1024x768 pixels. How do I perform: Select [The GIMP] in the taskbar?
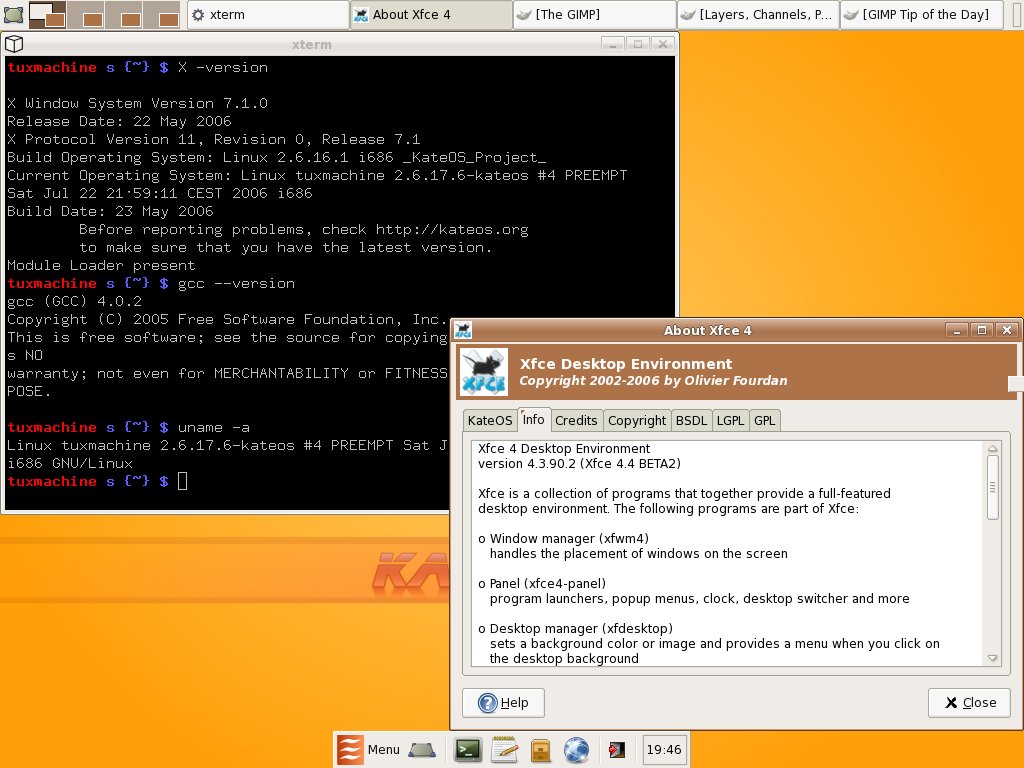(594, 14)
